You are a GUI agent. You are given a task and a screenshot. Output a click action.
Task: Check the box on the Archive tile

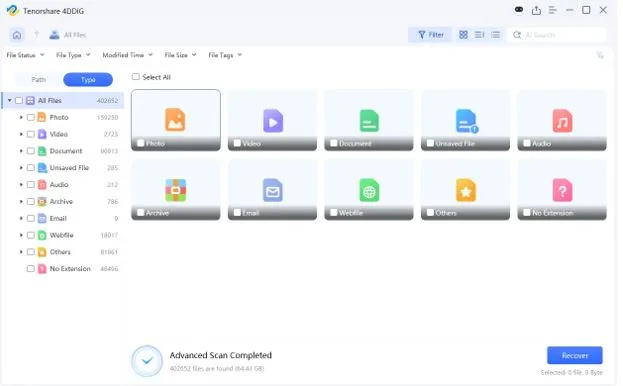[141, 212]
